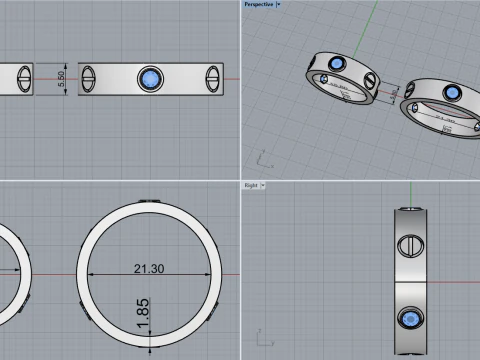Viewport: 480px width, 360px height.
Task: Click the Right viewport title label
Action: tap(251, 185)
